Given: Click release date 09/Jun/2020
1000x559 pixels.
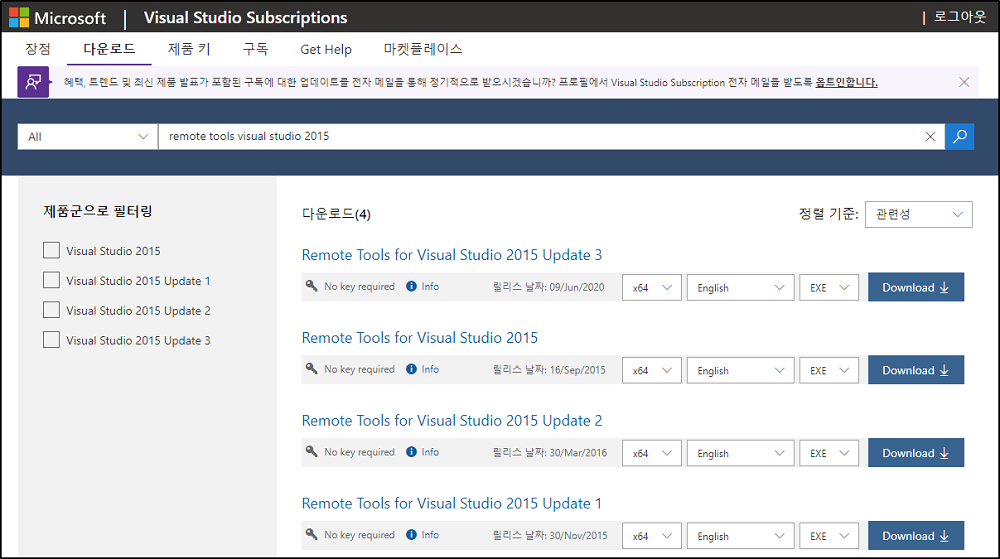Looking at the screenshot, I should pyautogui.click(x=577, y=287).
